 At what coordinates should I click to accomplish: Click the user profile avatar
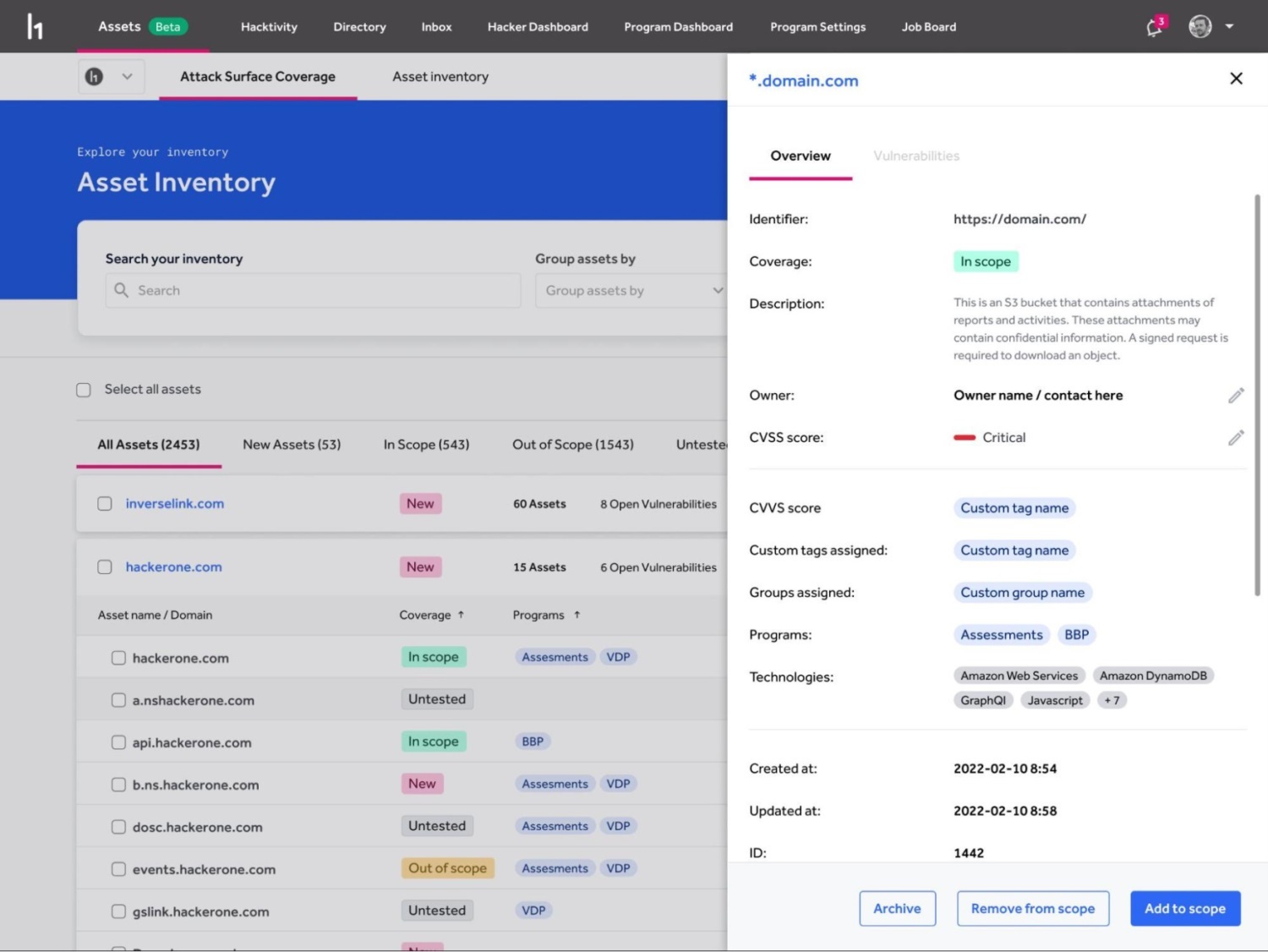1200,27
